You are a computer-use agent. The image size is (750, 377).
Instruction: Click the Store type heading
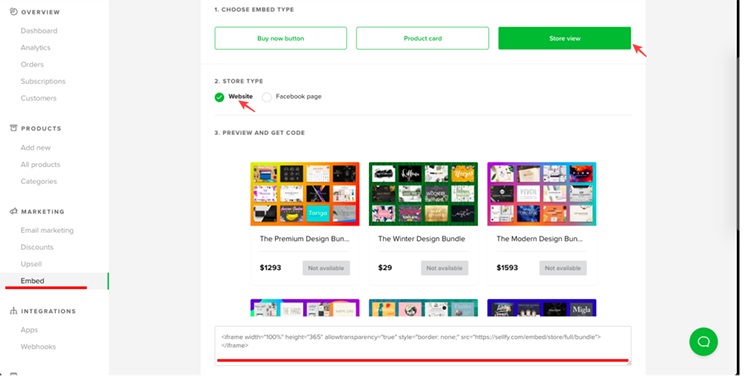click(239, 81)
